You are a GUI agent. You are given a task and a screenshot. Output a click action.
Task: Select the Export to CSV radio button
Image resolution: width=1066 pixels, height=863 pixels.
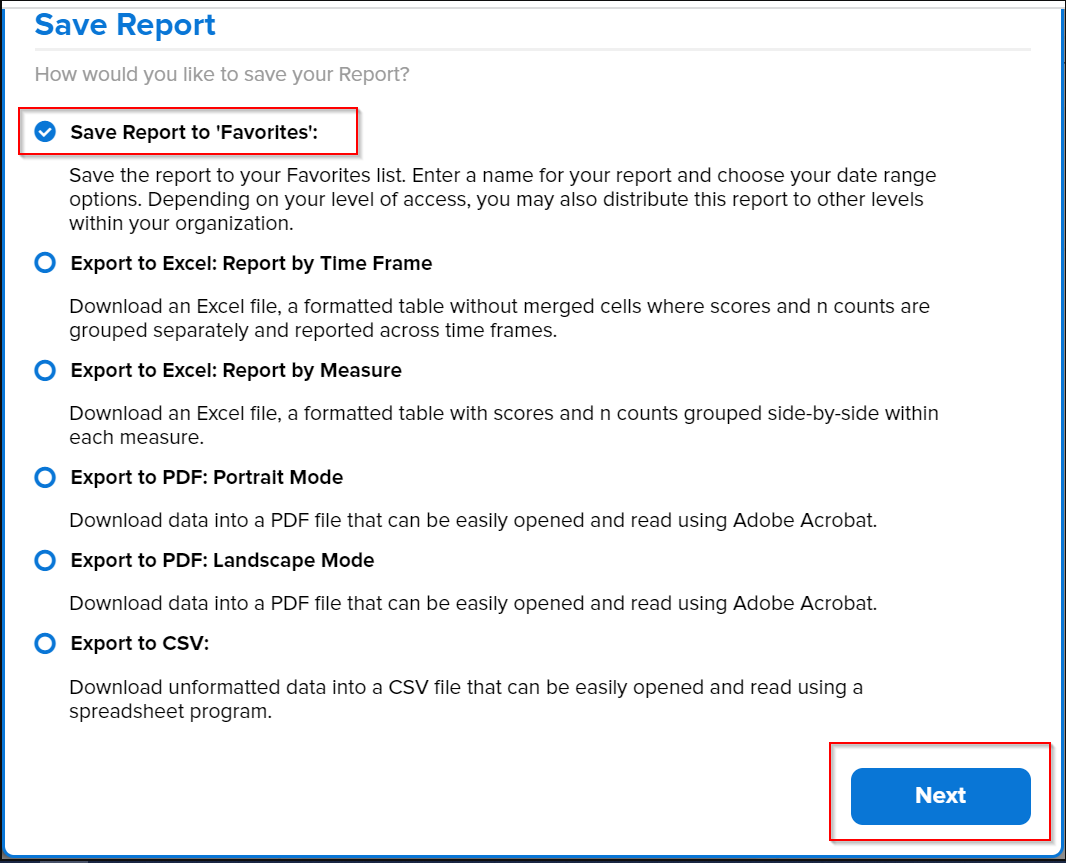pos(45,644)
